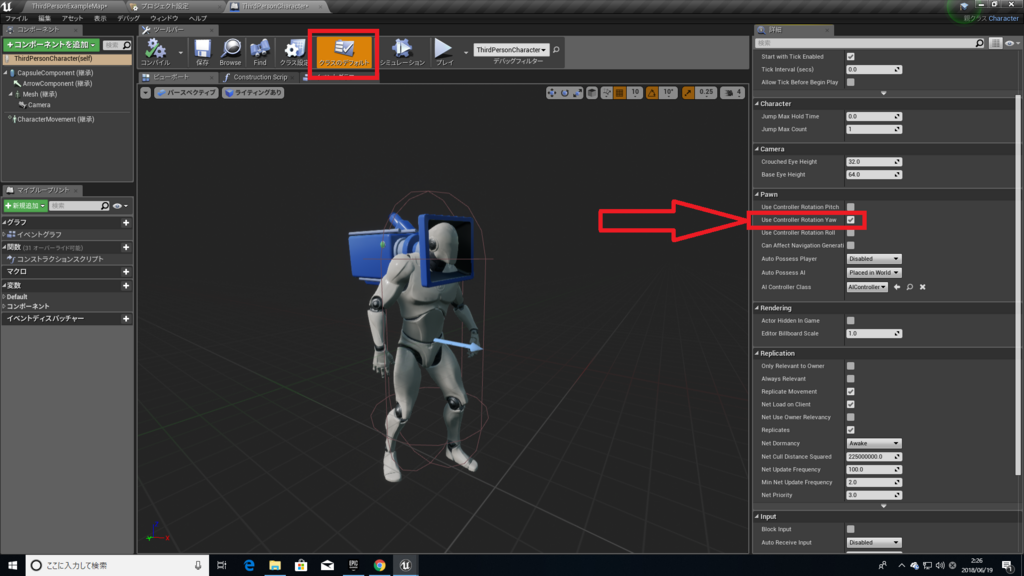Open Microsoft Edge from taskbar
The height and width of the screenshot is (576, 1024).
[249, 565]
